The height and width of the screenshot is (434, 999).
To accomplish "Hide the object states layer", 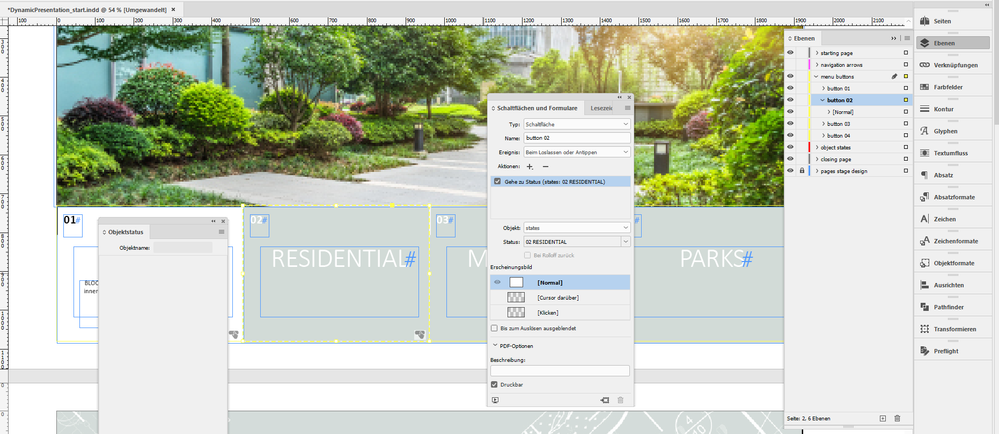I will [790, 147].
